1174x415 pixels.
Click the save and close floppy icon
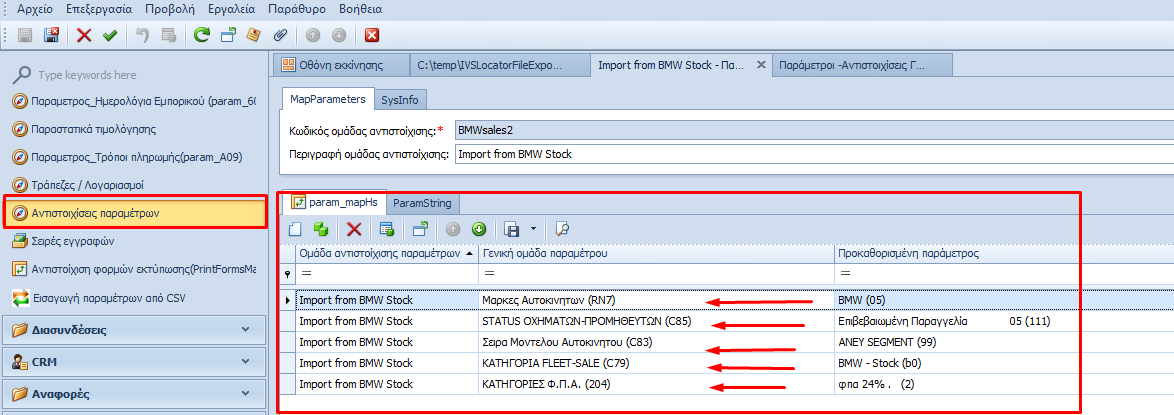51,35
